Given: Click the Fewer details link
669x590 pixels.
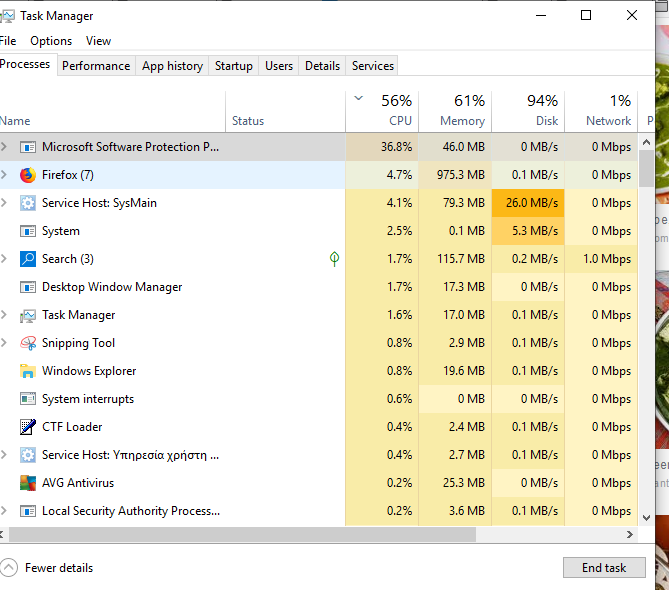Looking at the screenshot, I should [59, 568].
